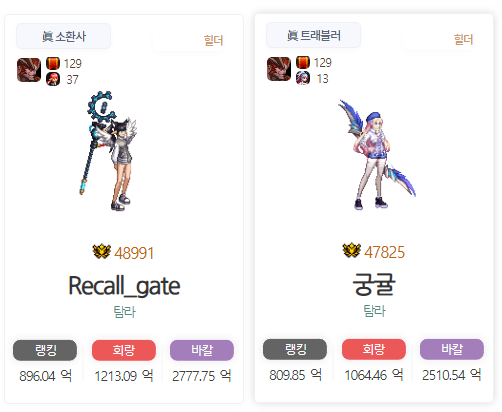Click the 소환사 class badge
This screenshot has width=502, height=412.
pyautogui.click(x=63, y=36)
